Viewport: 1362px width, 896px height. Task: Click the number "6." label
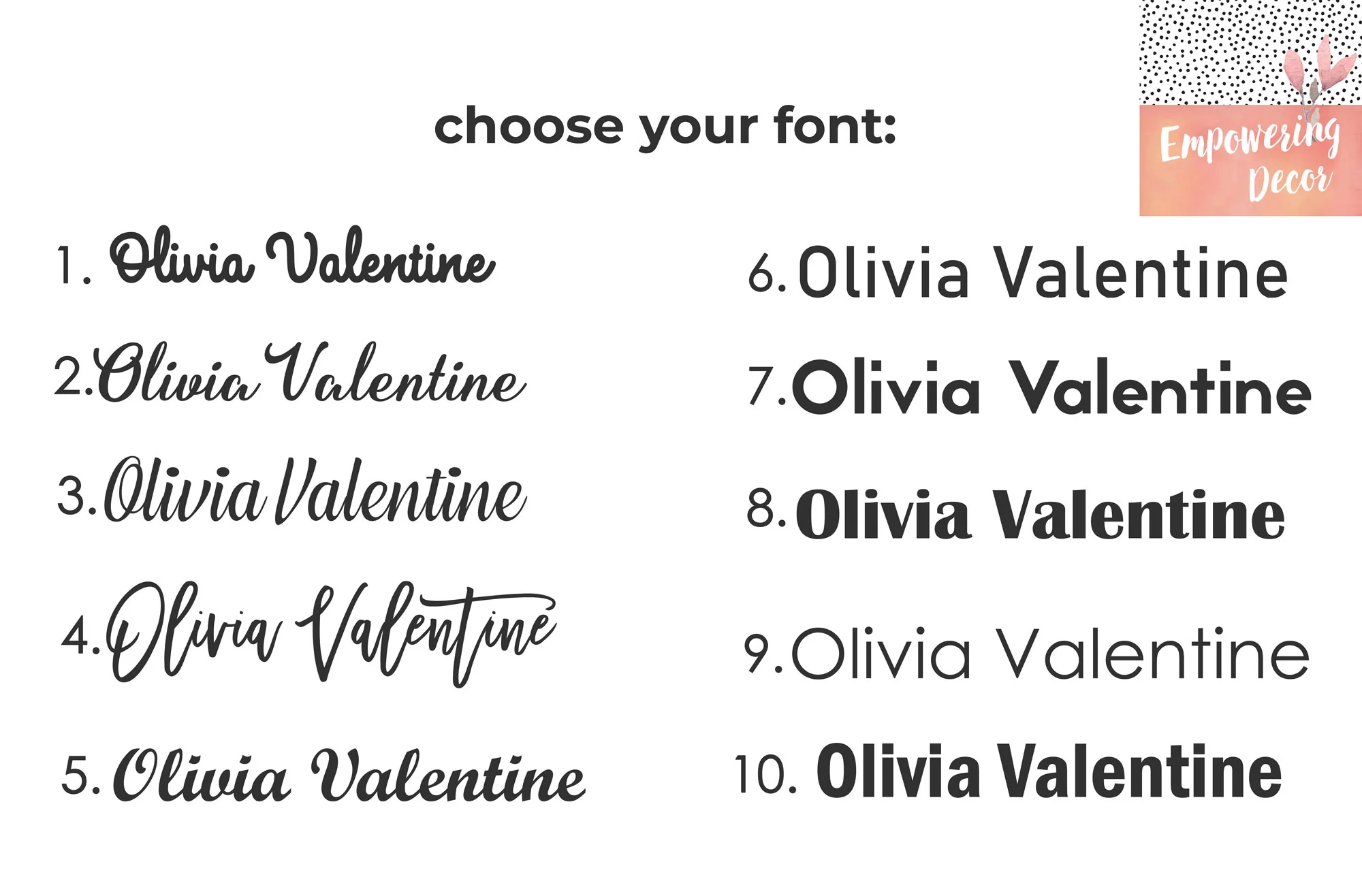(x=766, y=275)
